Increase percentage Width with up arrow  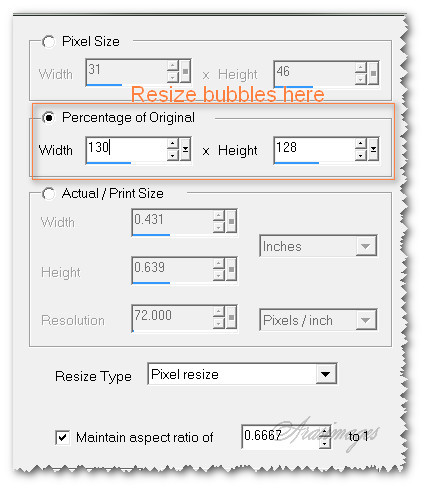(173, 144)
